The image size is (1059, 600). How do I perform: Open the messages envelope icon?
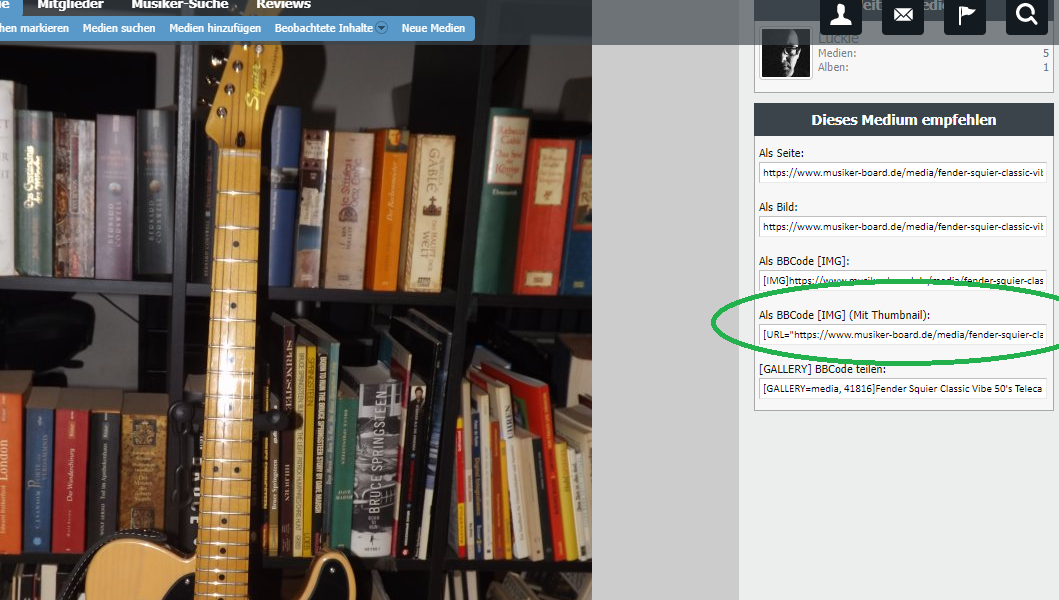(903, 15)
